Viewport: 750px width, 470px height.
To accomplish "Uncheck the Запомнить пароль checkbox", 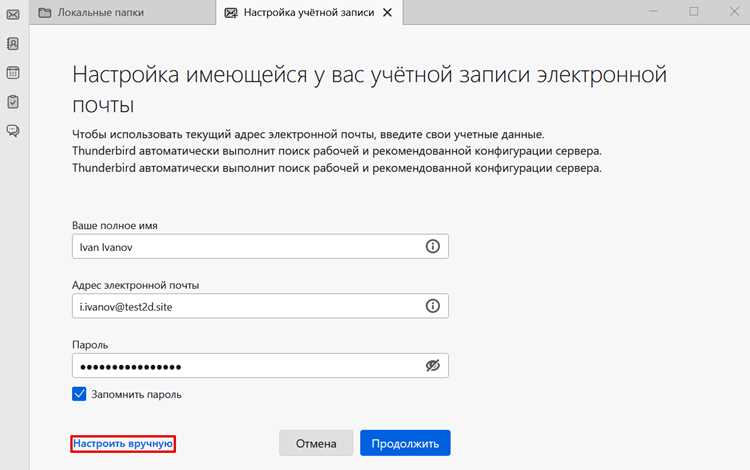I will tap(79, 394).
